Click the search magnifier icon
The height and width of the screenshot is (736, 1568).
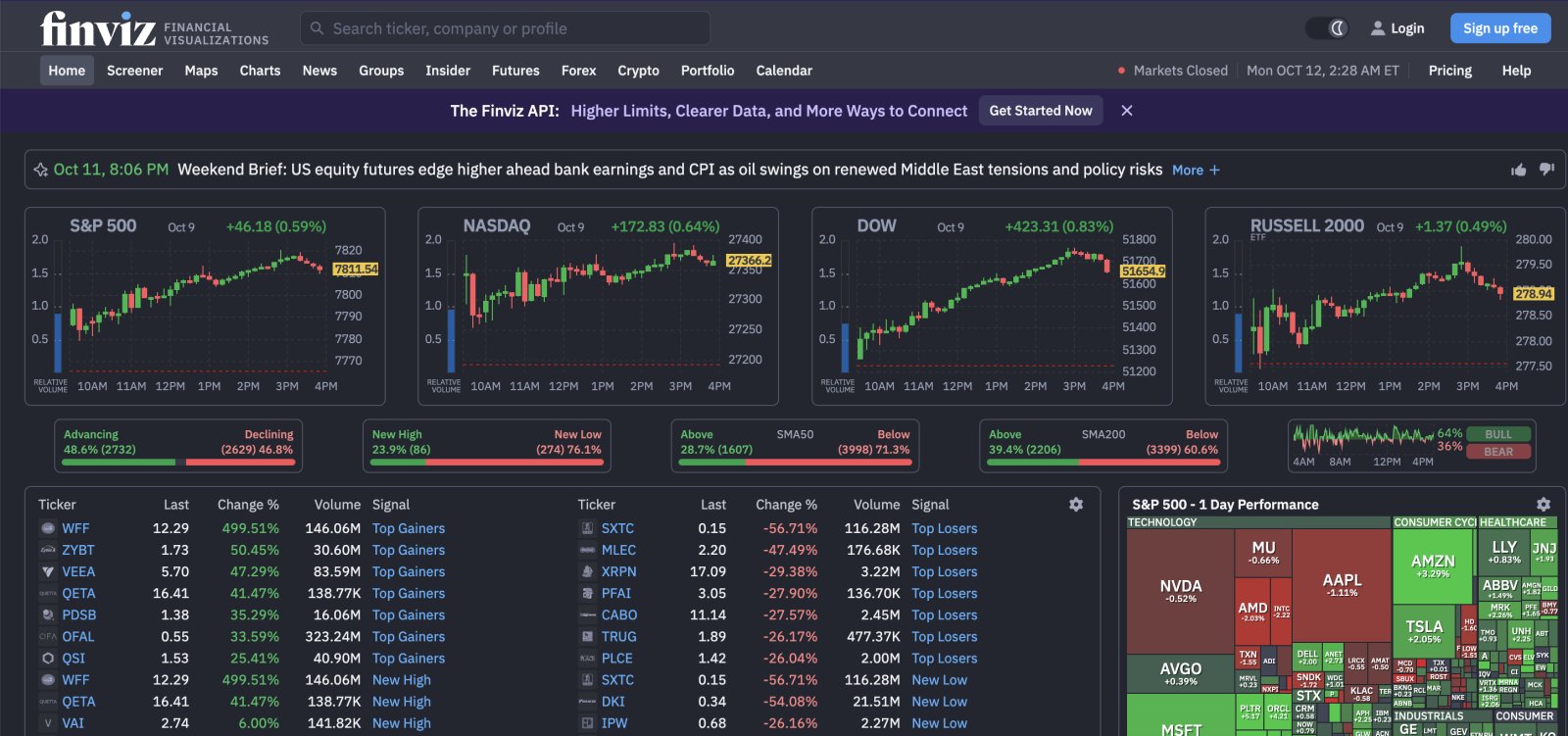coord(317,28)
